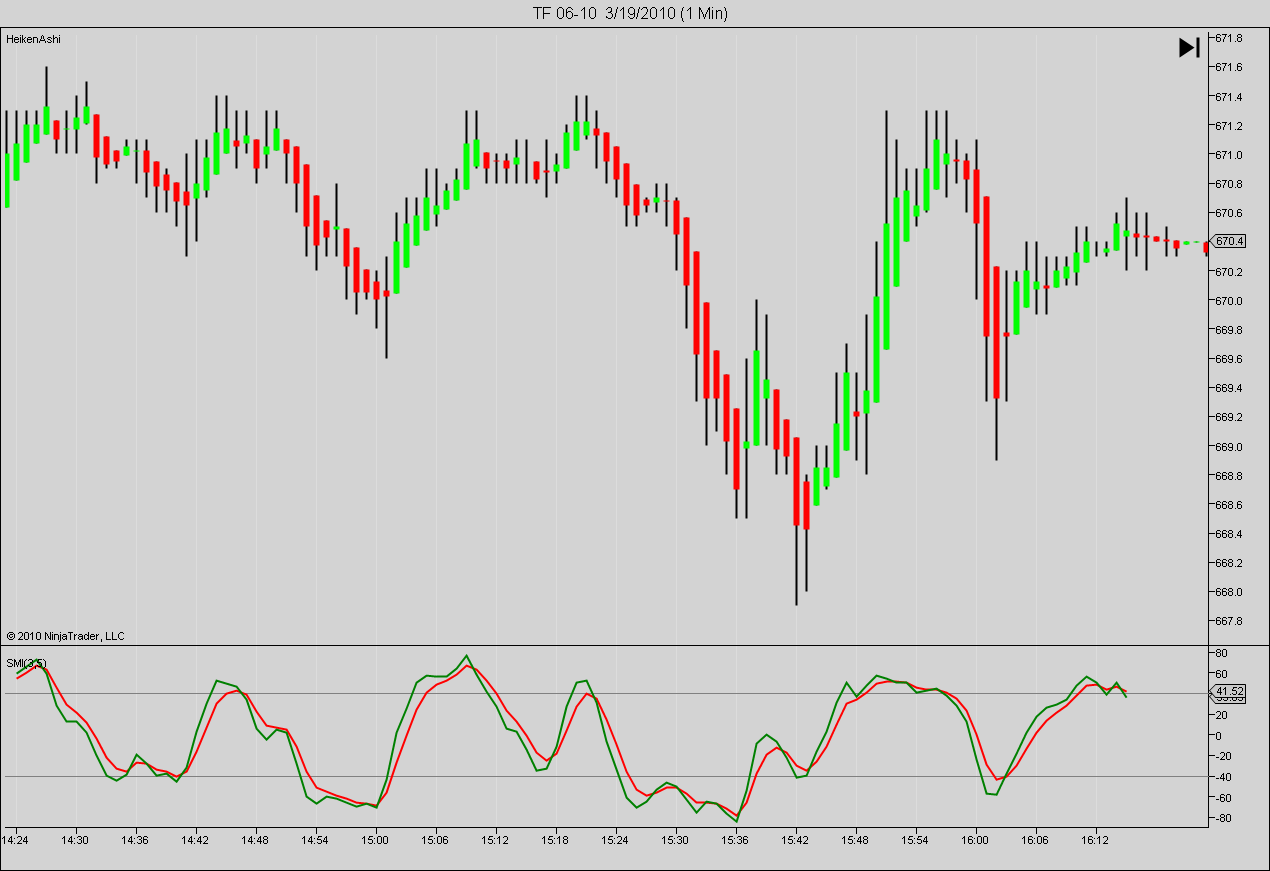The height and width of the screenshot is (871, 1270).
Task: Click the 668.0 price axis label
Action: click(1229, 591)
